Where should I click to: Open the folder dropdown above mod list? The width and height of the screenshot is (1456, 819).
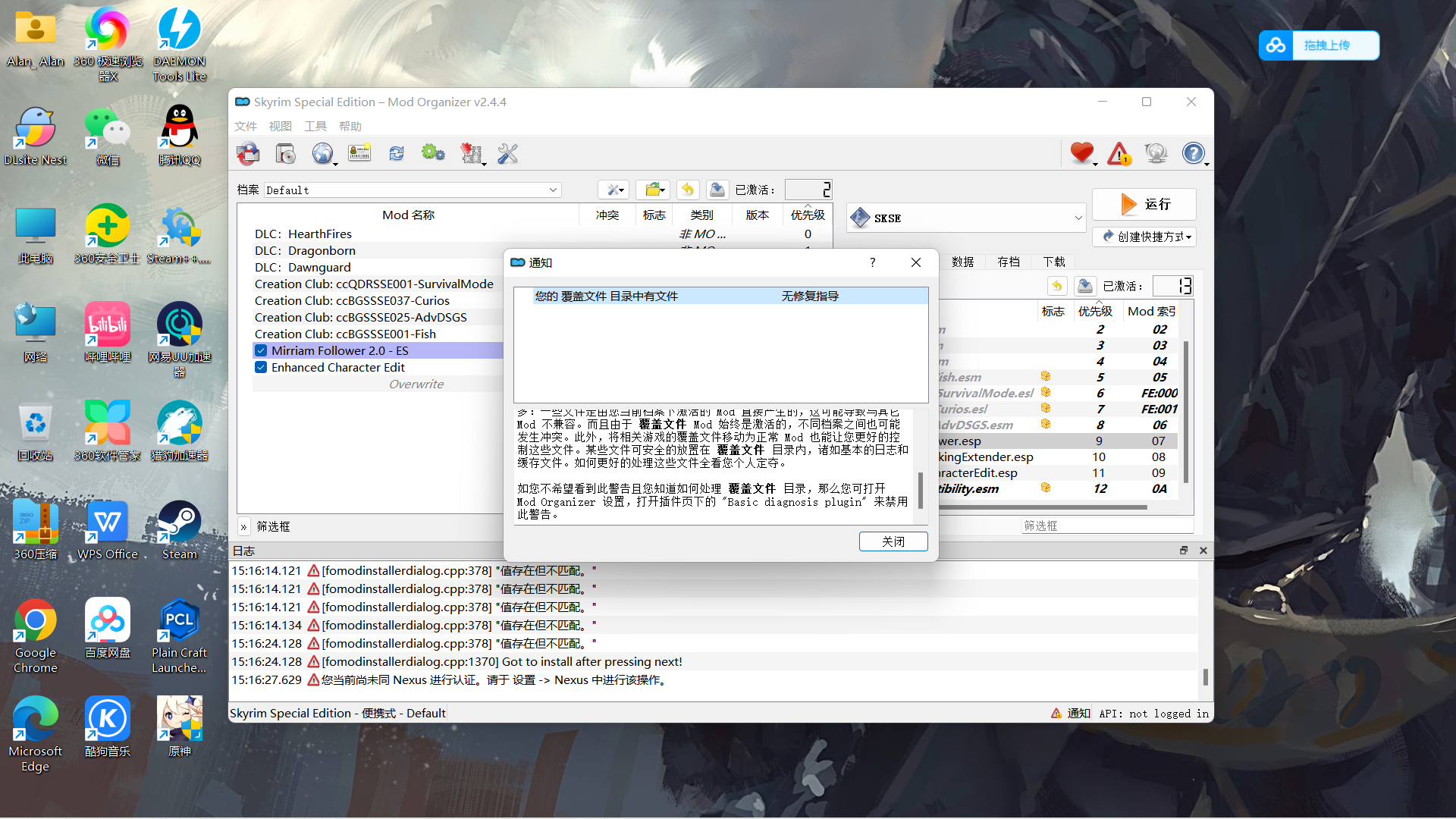[652, 190]
